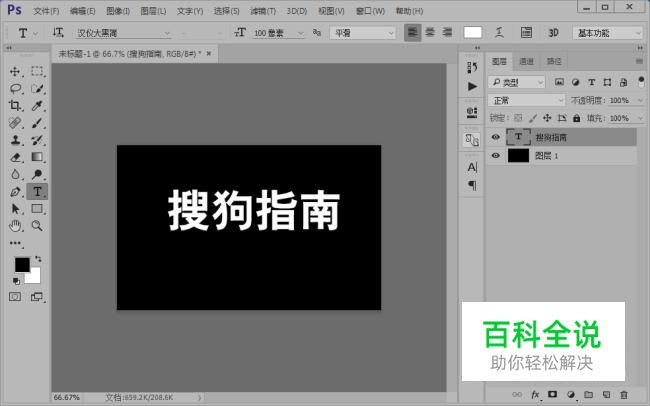Open the 文件(F) menu

46,11
